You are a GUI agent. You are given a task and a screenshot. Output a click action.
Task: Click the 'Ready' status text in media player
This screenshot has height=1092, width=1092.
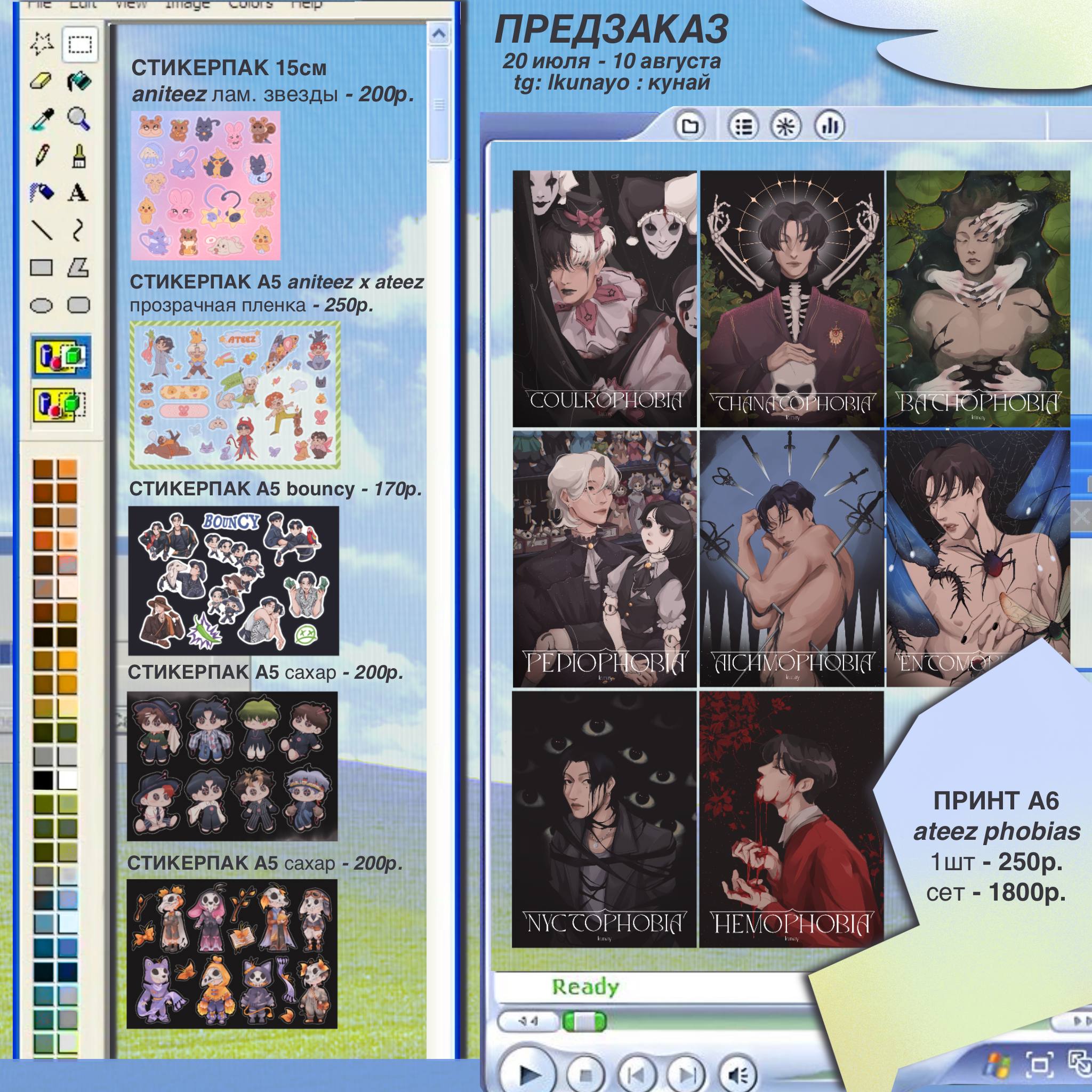[585, 987]
